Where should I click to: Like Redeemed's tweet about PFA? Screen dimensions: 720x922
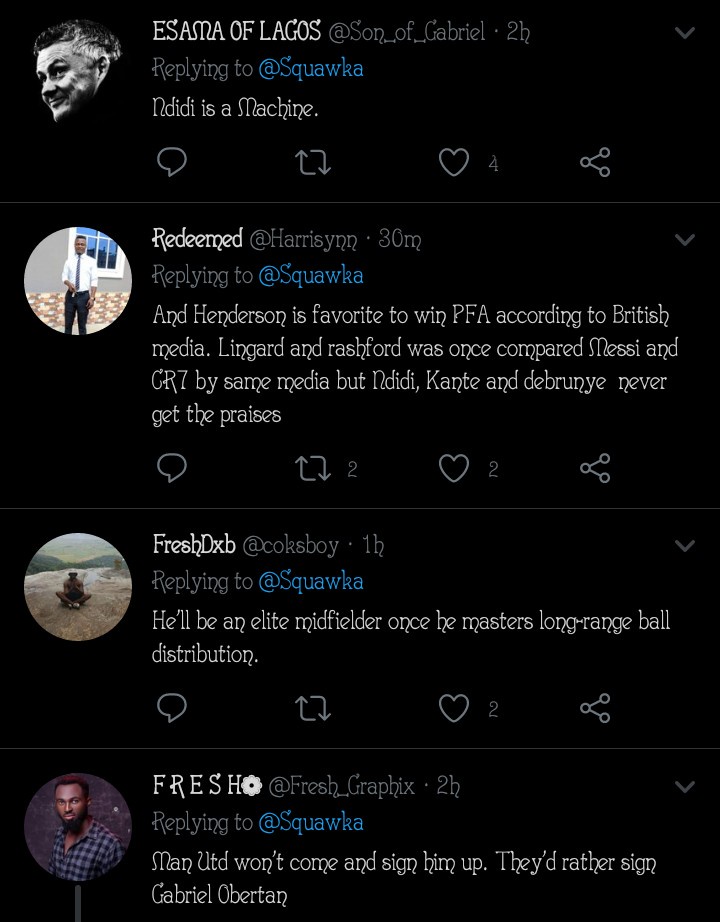click(454, 468)
